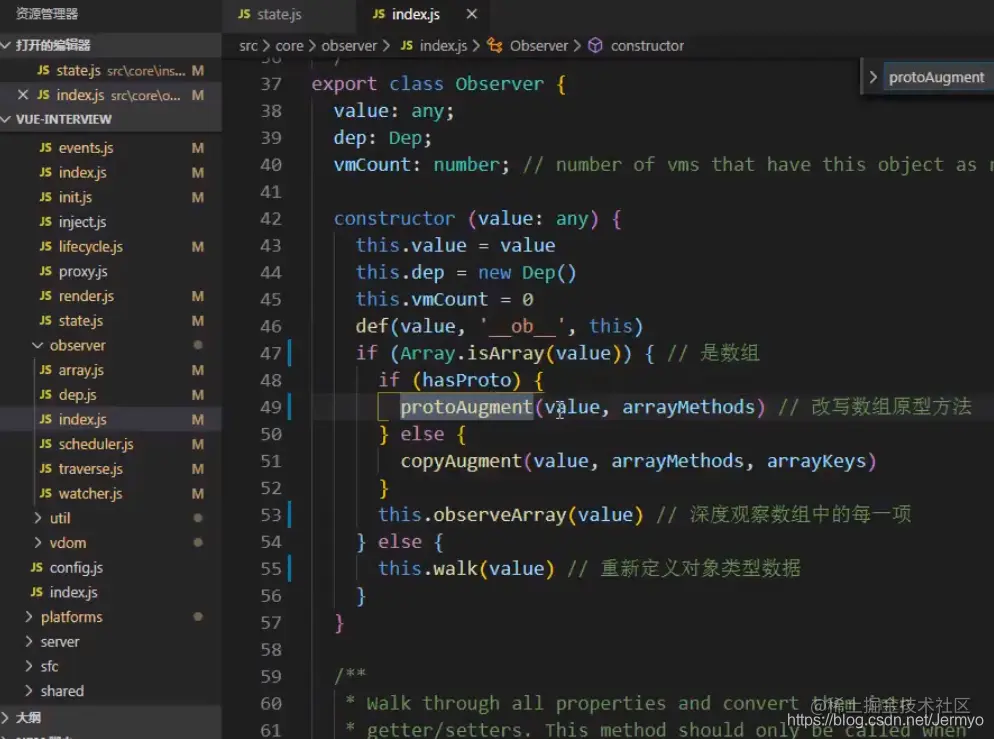Click line number 49 in the gutter
This screenshot has width=994, height=739.
[x=271, y=407]
